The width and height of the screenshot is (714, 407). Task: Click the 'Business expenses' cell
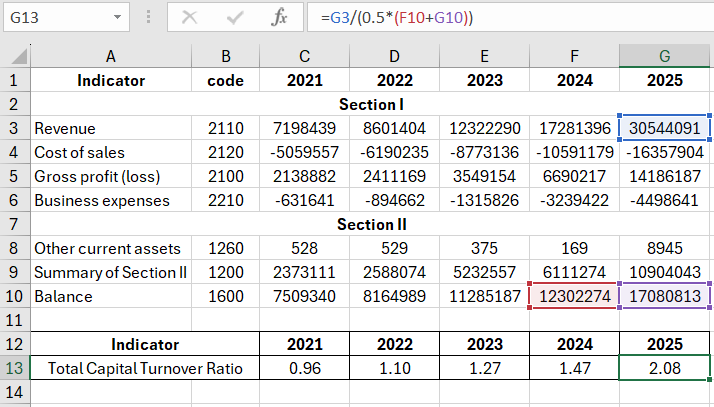click(x=111, y=200)
